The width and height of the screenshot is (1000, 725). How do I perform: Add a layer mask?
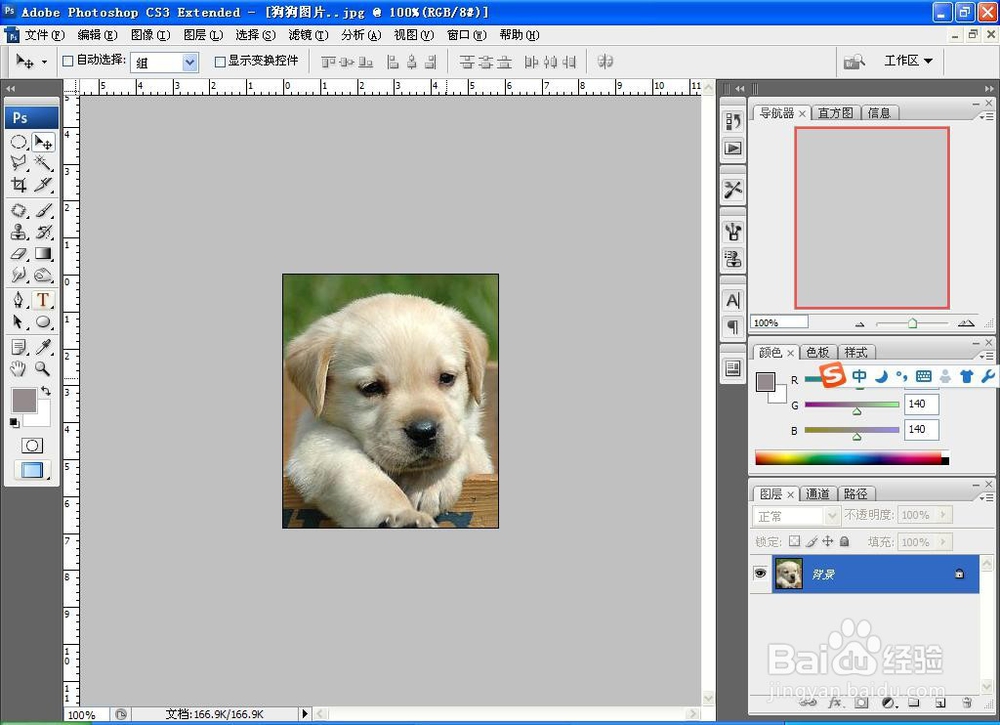click(x=861, y=703)
